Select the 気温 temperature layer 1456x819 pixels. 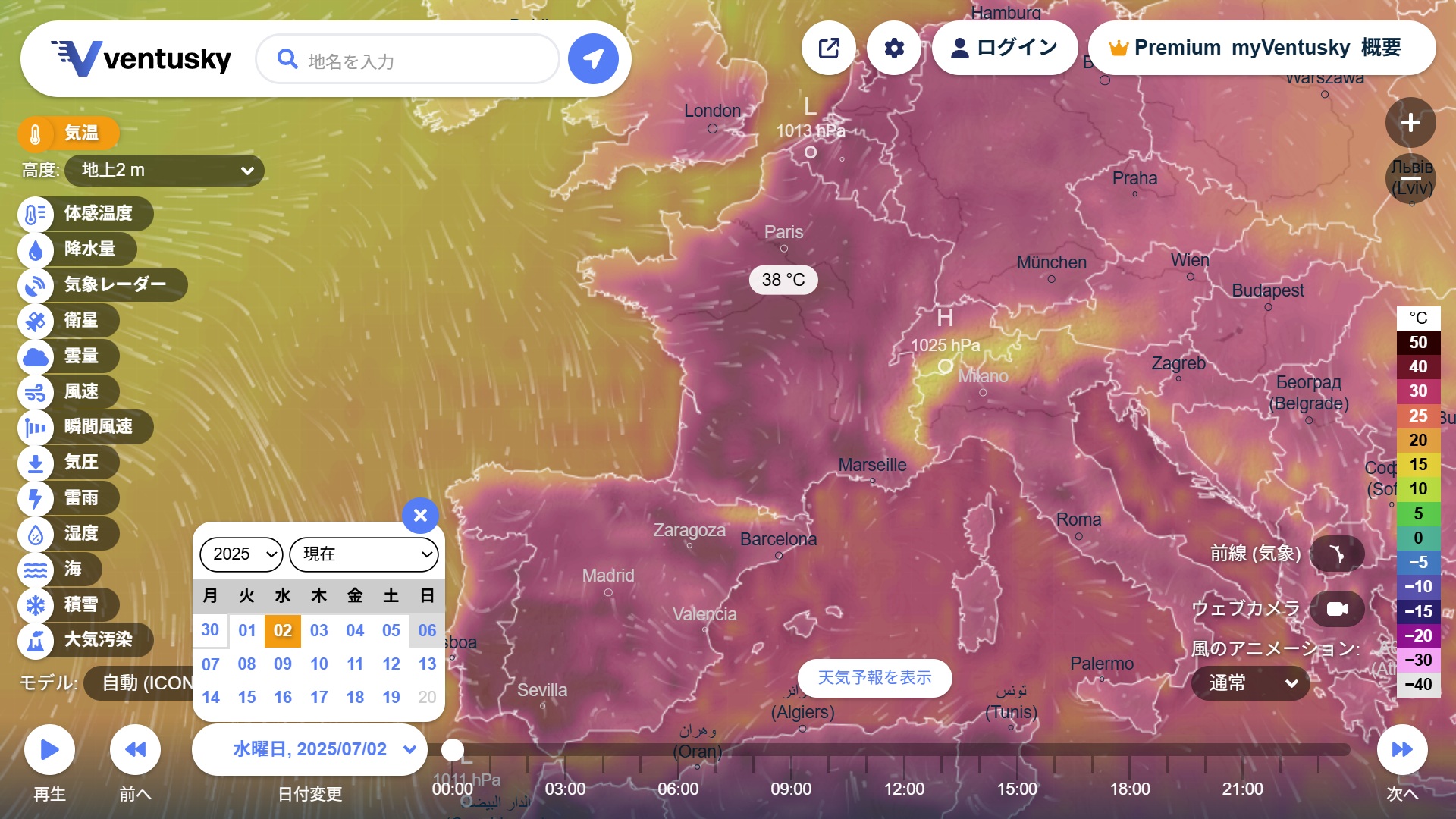tap(68, 133)
